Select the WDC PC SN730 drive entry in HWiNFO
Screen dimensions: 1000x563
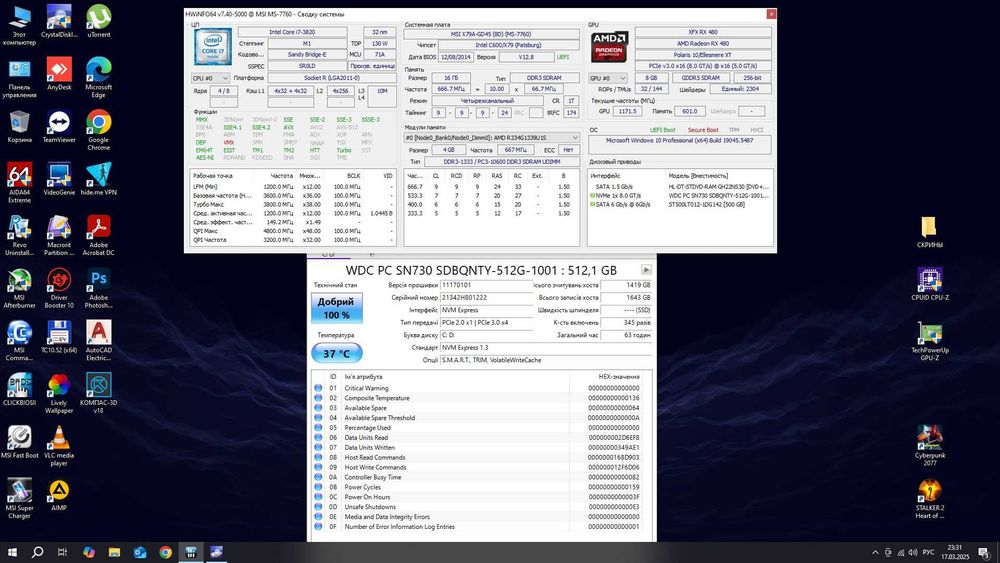click(680, 196)
